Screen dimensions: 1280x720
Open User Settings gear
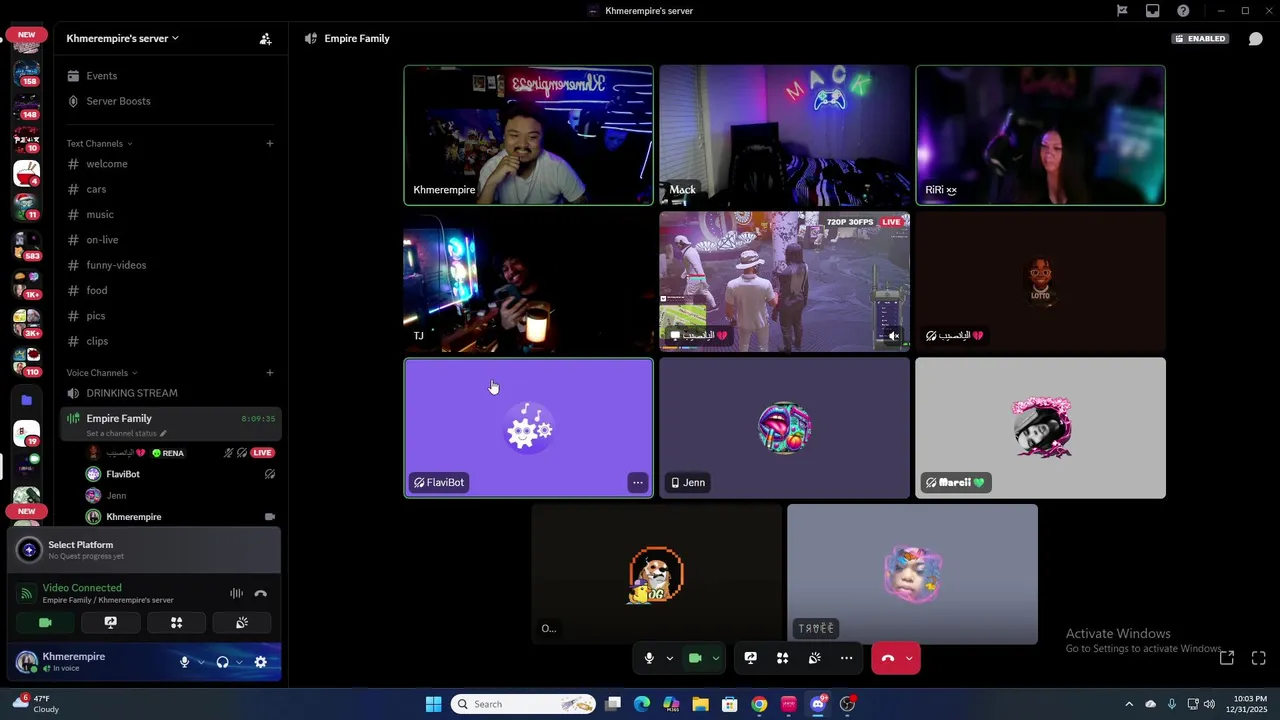point(261,662)
